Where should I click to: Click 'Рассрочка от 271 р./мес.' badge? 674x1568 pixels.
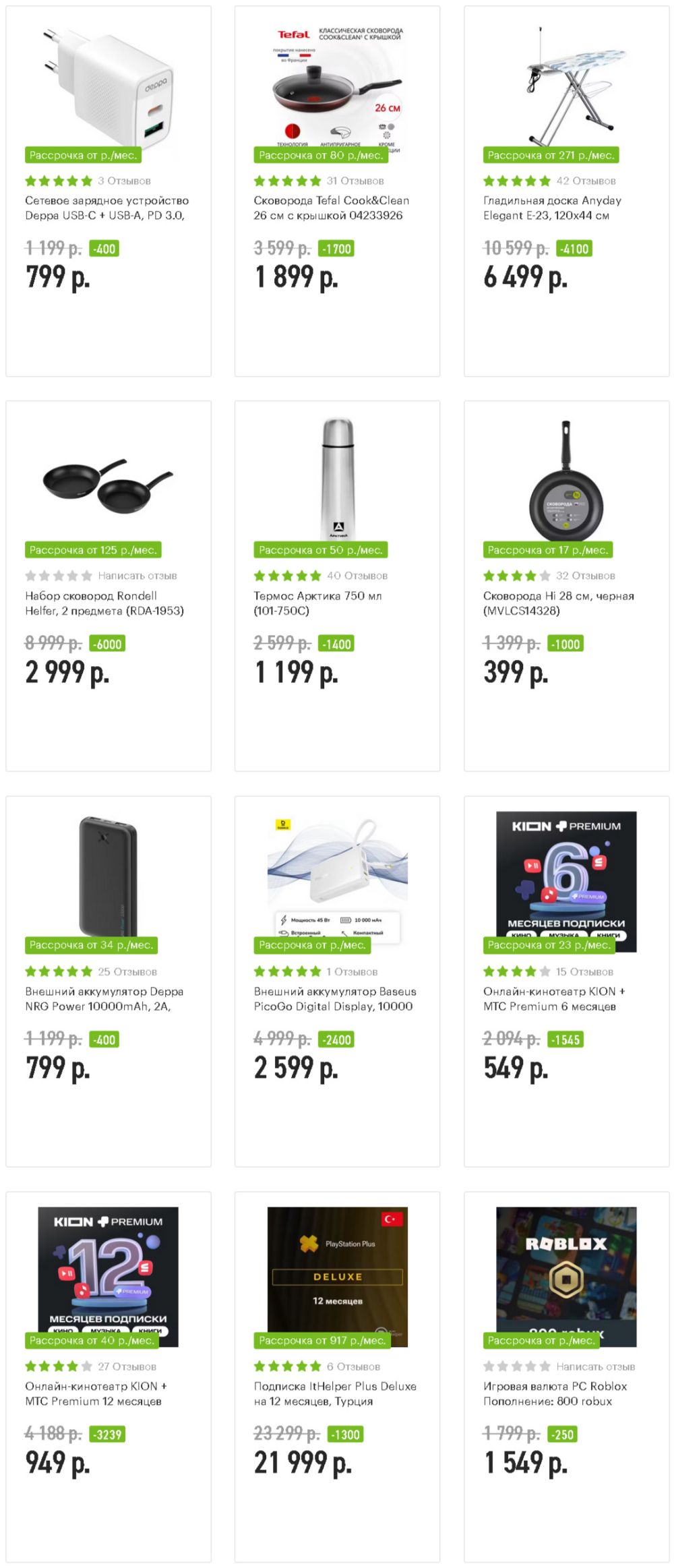point(551,155)
